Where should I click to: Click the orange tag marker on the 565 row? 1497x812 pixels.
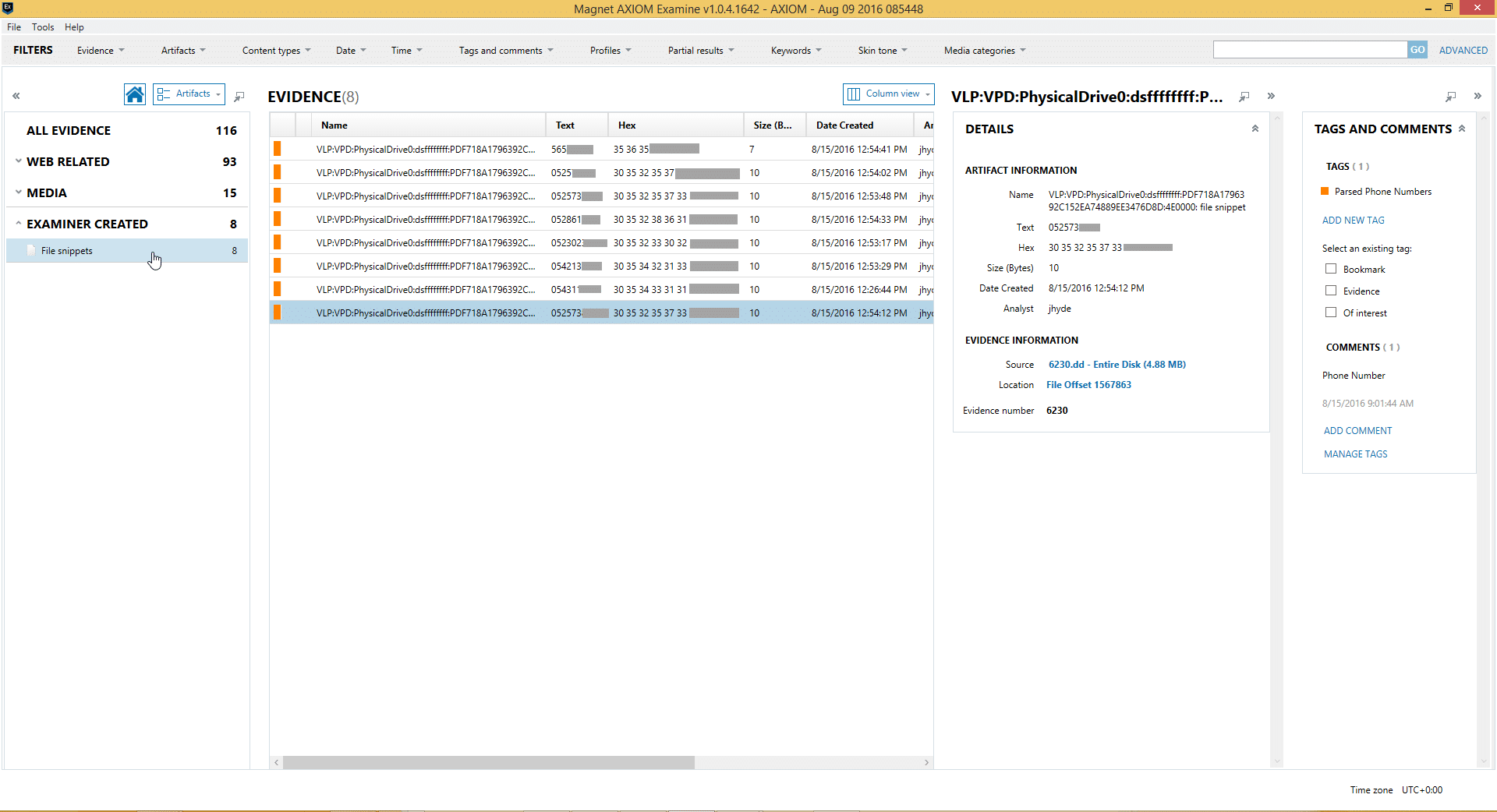(x=277, y=149)
